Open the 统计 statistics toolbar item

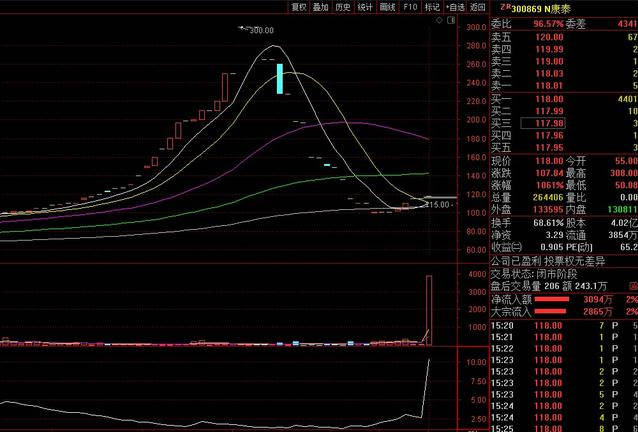(365, 7)
